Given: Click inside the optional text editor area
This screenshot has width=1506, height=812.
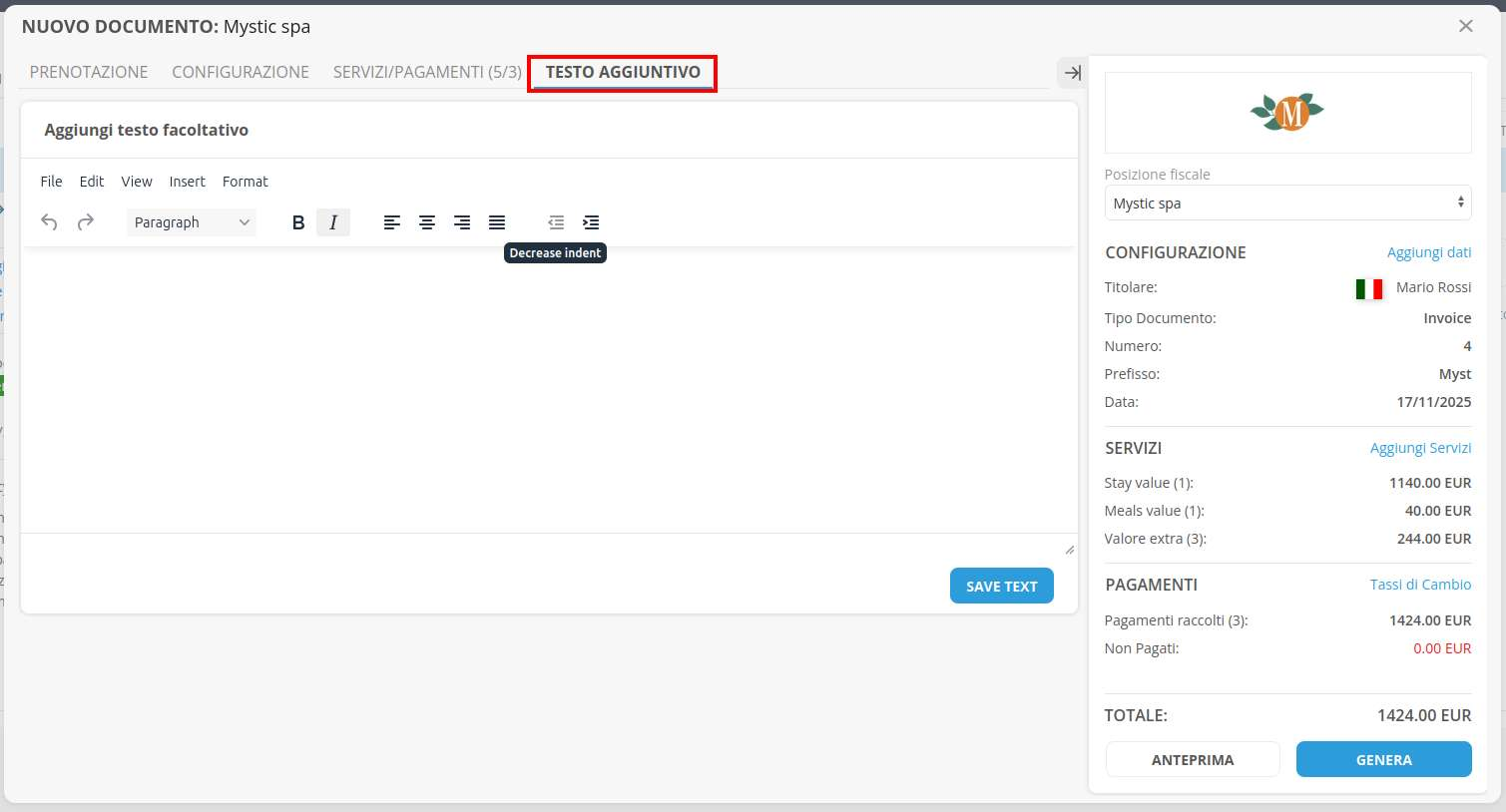Looking at the screenshot, I should click(x=549, y=389).
